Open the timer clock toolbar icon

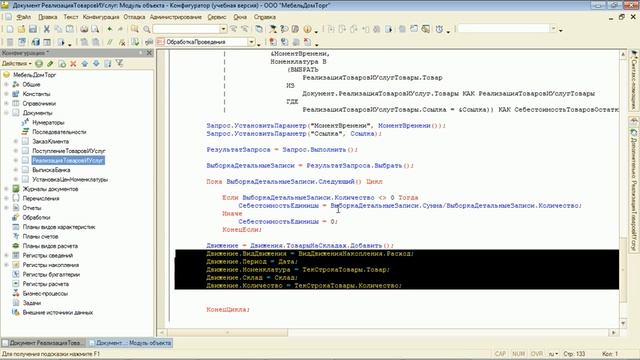[x=439, y=29]
